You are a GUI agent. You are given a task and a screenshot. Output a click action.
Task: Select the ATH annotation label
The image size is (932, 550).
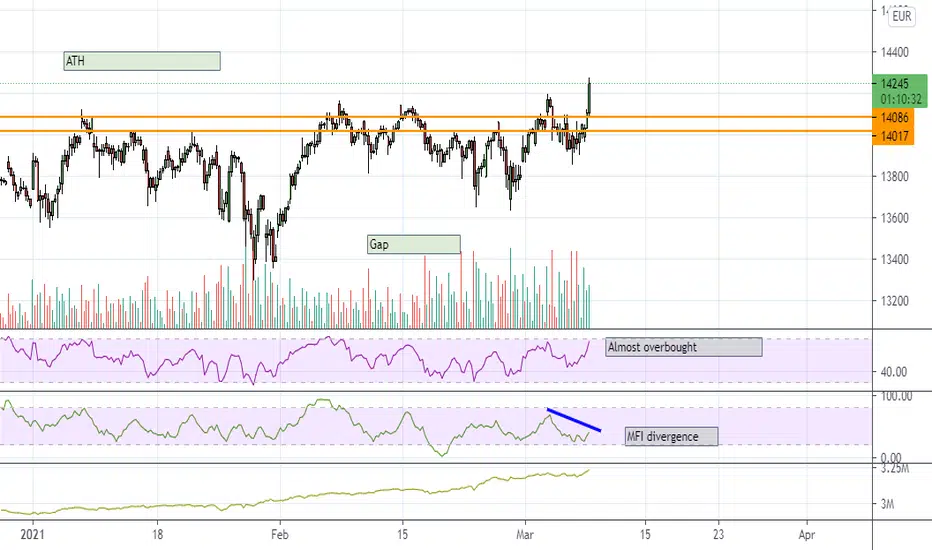(142, 61)
